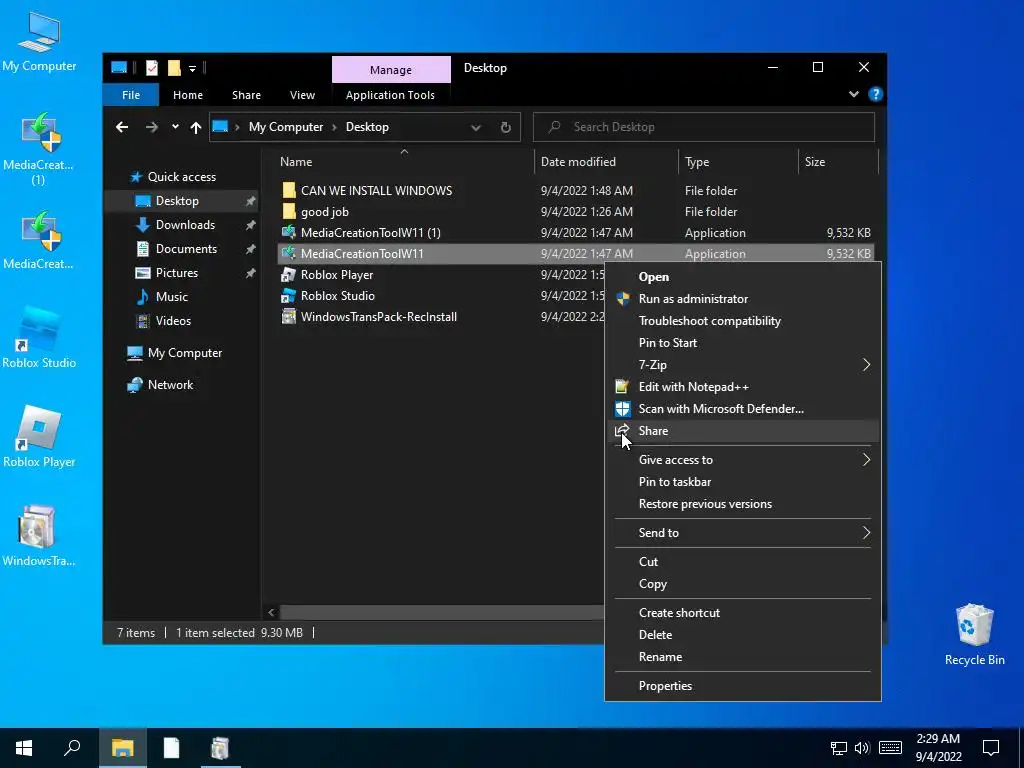Open the MediaCreat... (1) desktop icon

(x=39, y=149)
